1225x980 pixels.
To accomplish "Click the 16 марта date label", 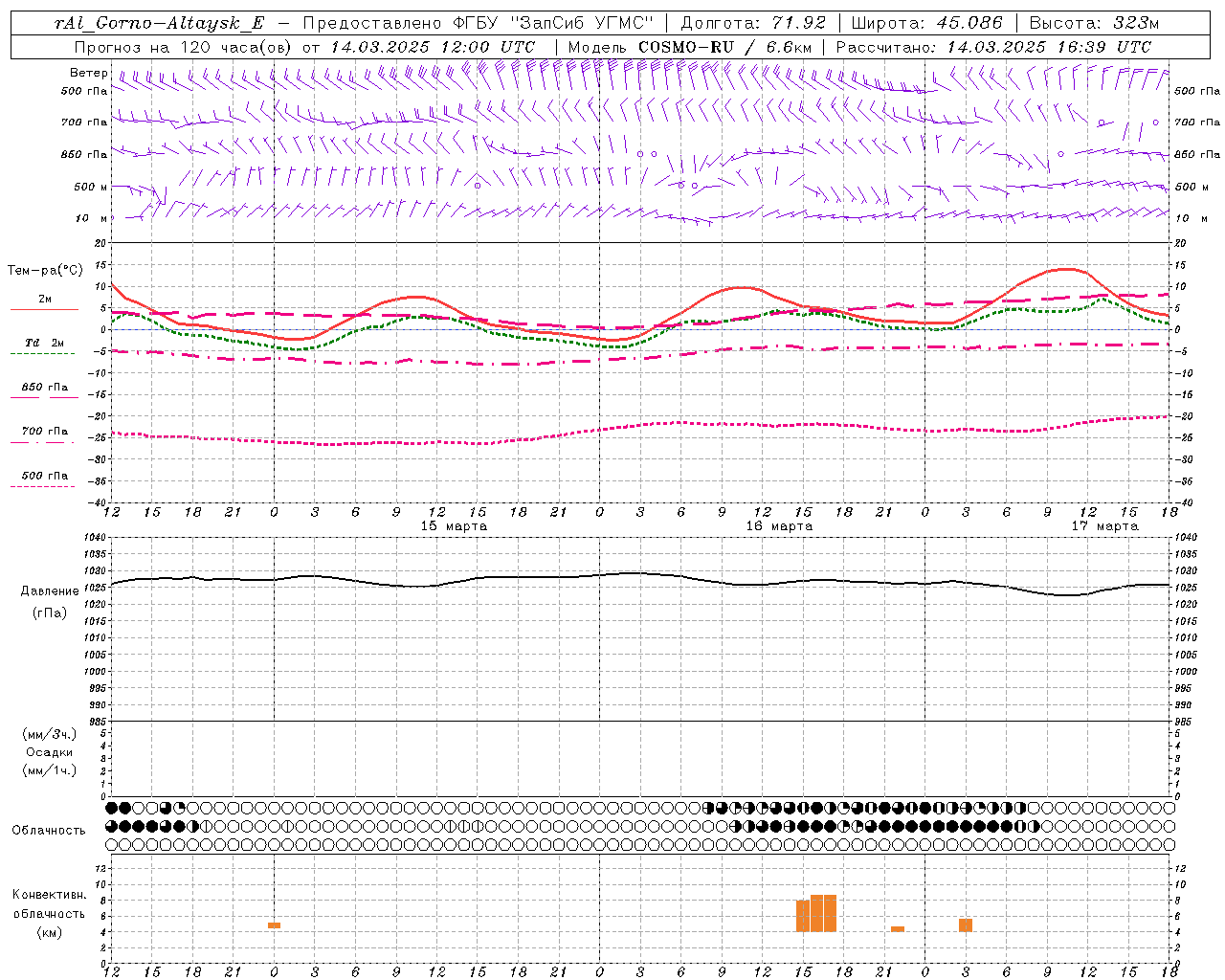I will (x=779, y=526).
